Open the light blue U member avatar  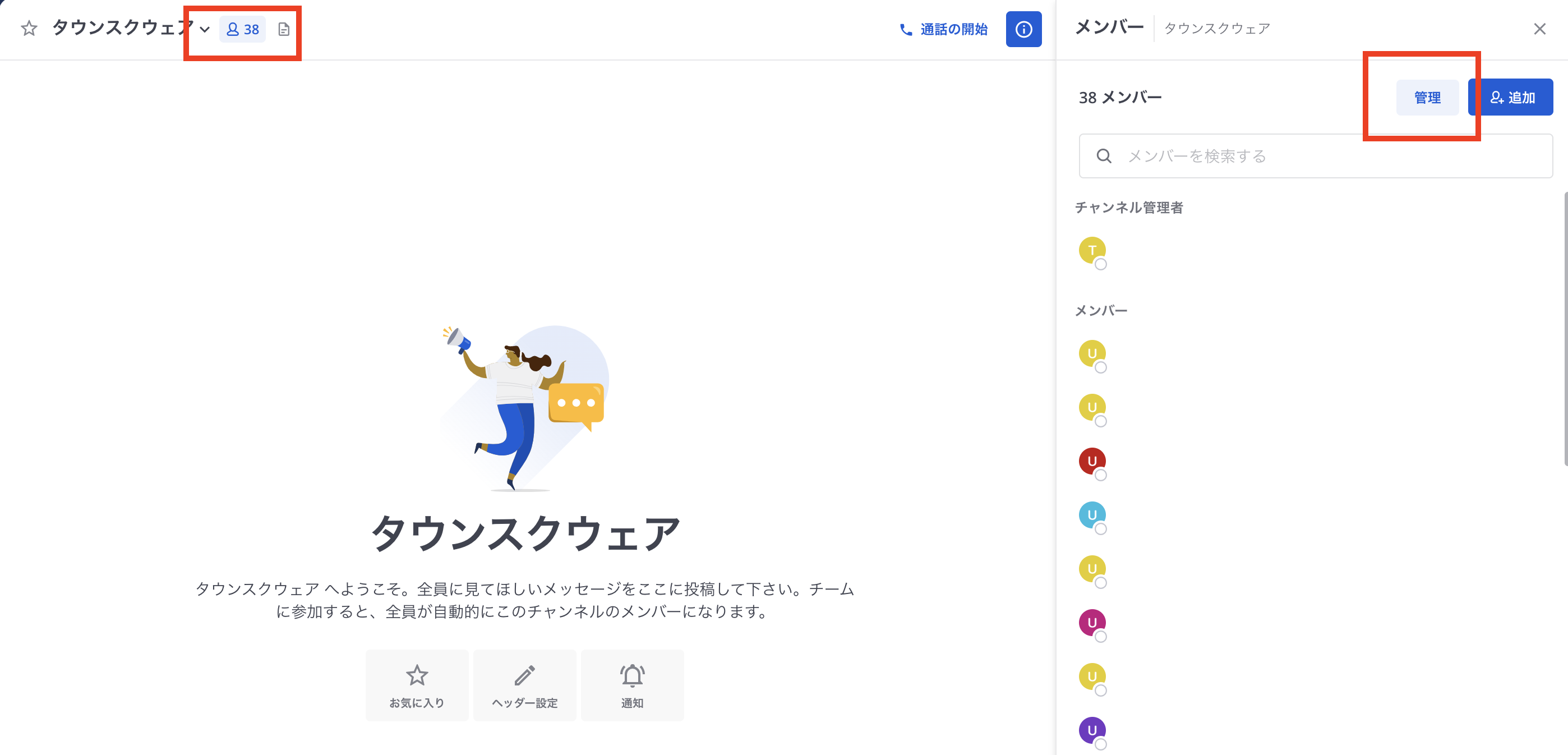(x=1092, y=515)
